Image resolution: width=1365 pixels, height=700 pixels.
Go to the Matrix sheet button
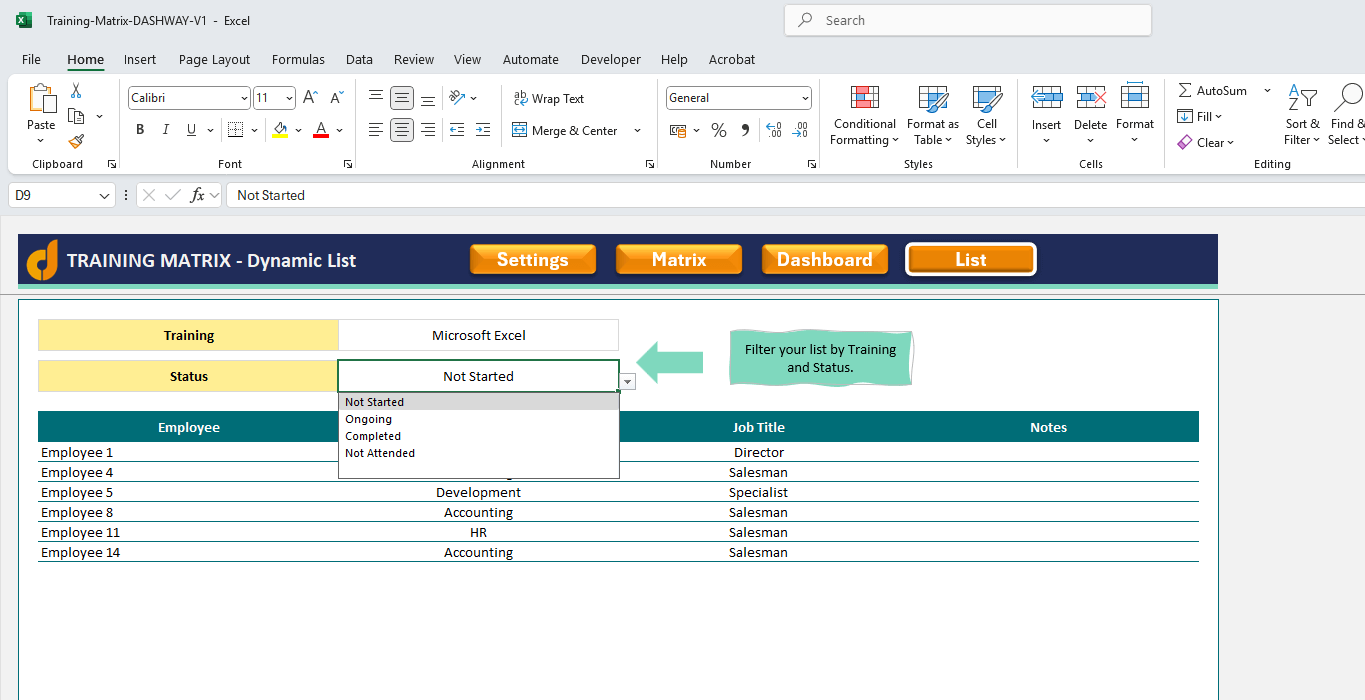coord(679,259)
